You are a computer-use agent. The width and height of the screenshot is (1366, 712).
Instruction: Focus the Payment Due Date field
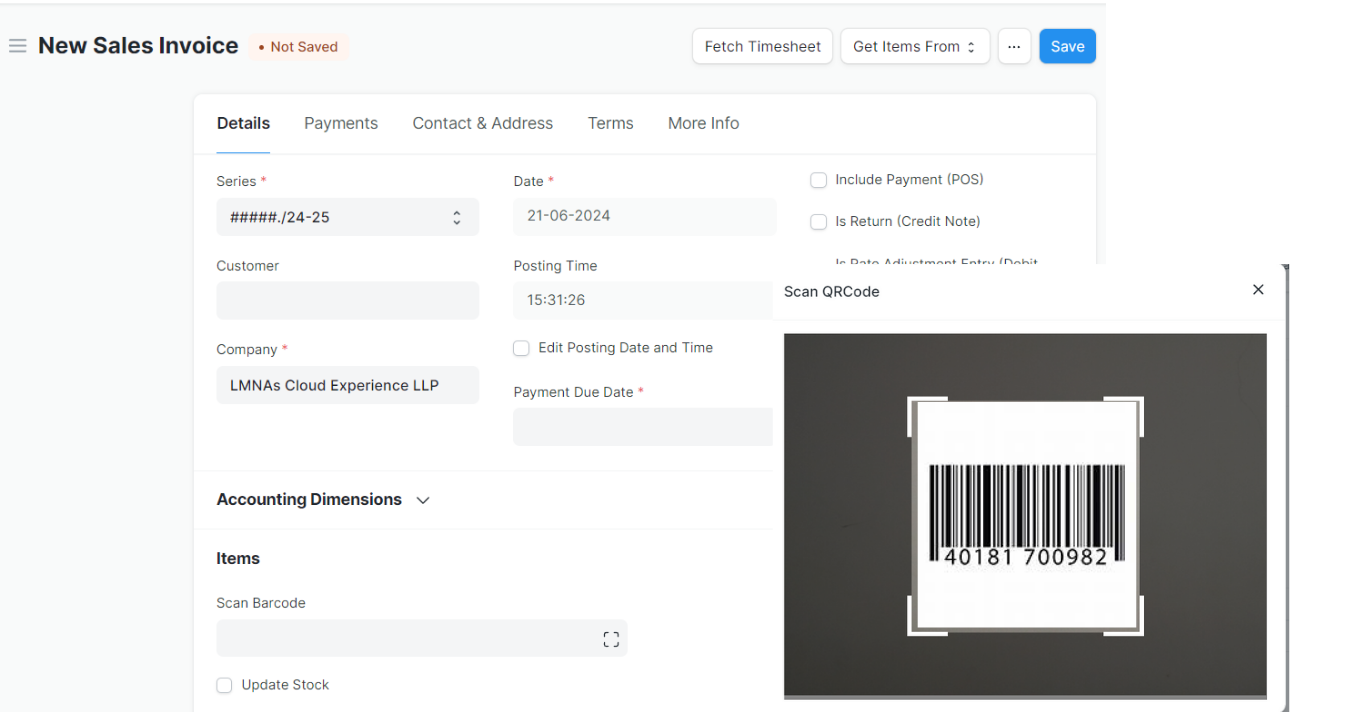[643, 427]
